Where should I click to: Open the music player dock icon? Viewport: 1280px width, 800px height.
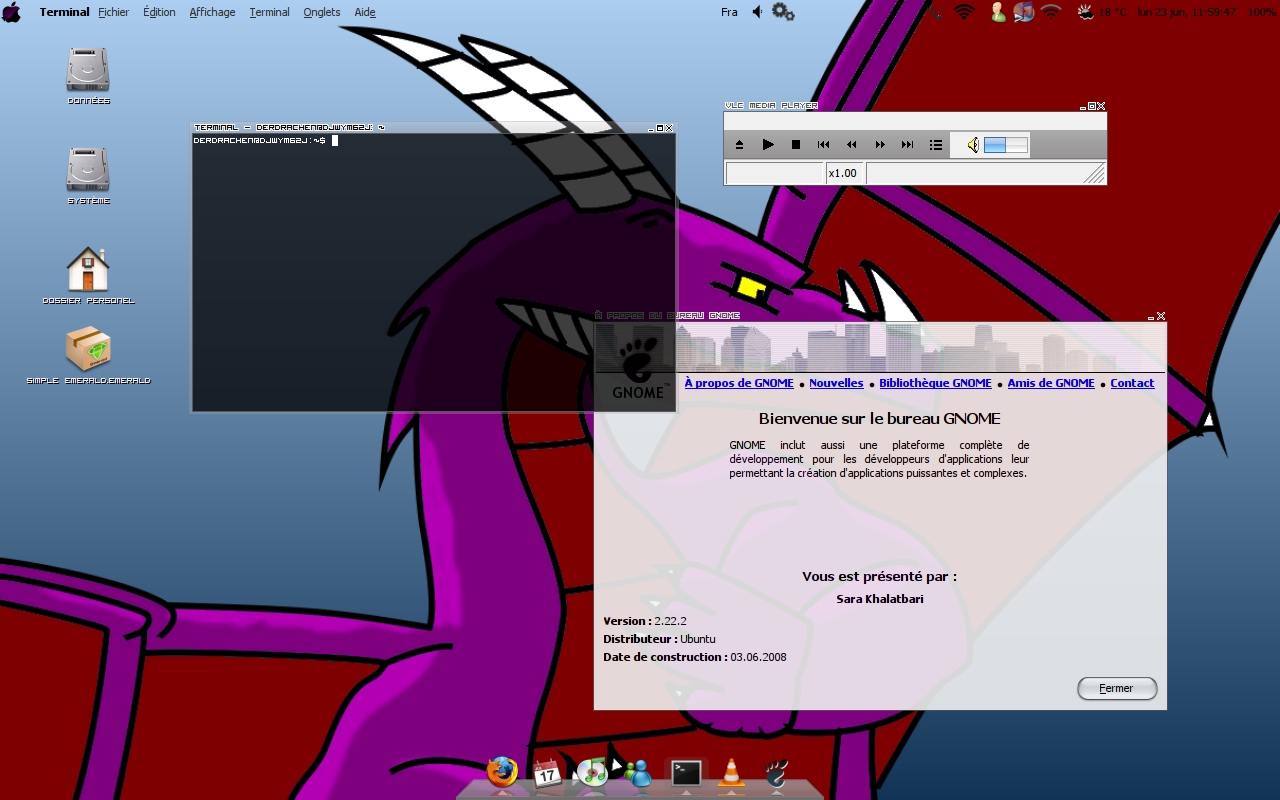[x=592, y=772]
